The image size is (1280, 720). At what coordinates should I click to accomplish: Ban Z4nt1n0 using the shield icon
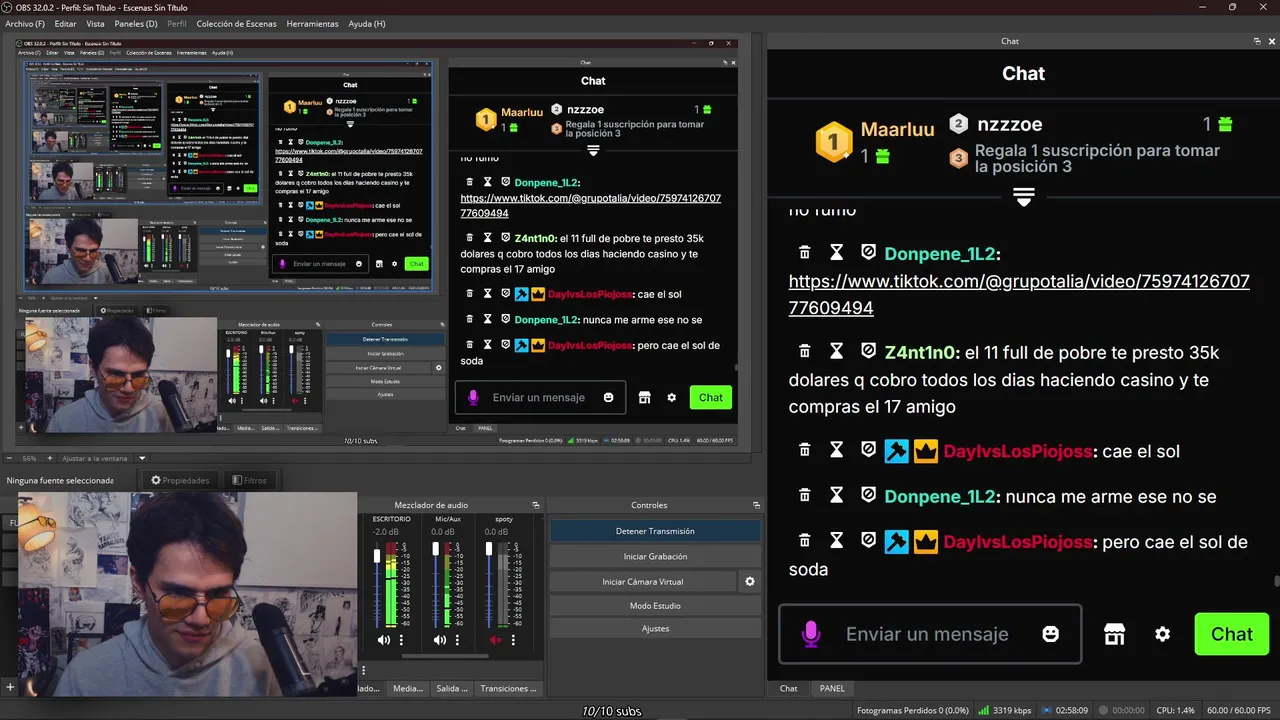[x=868, y=352]
